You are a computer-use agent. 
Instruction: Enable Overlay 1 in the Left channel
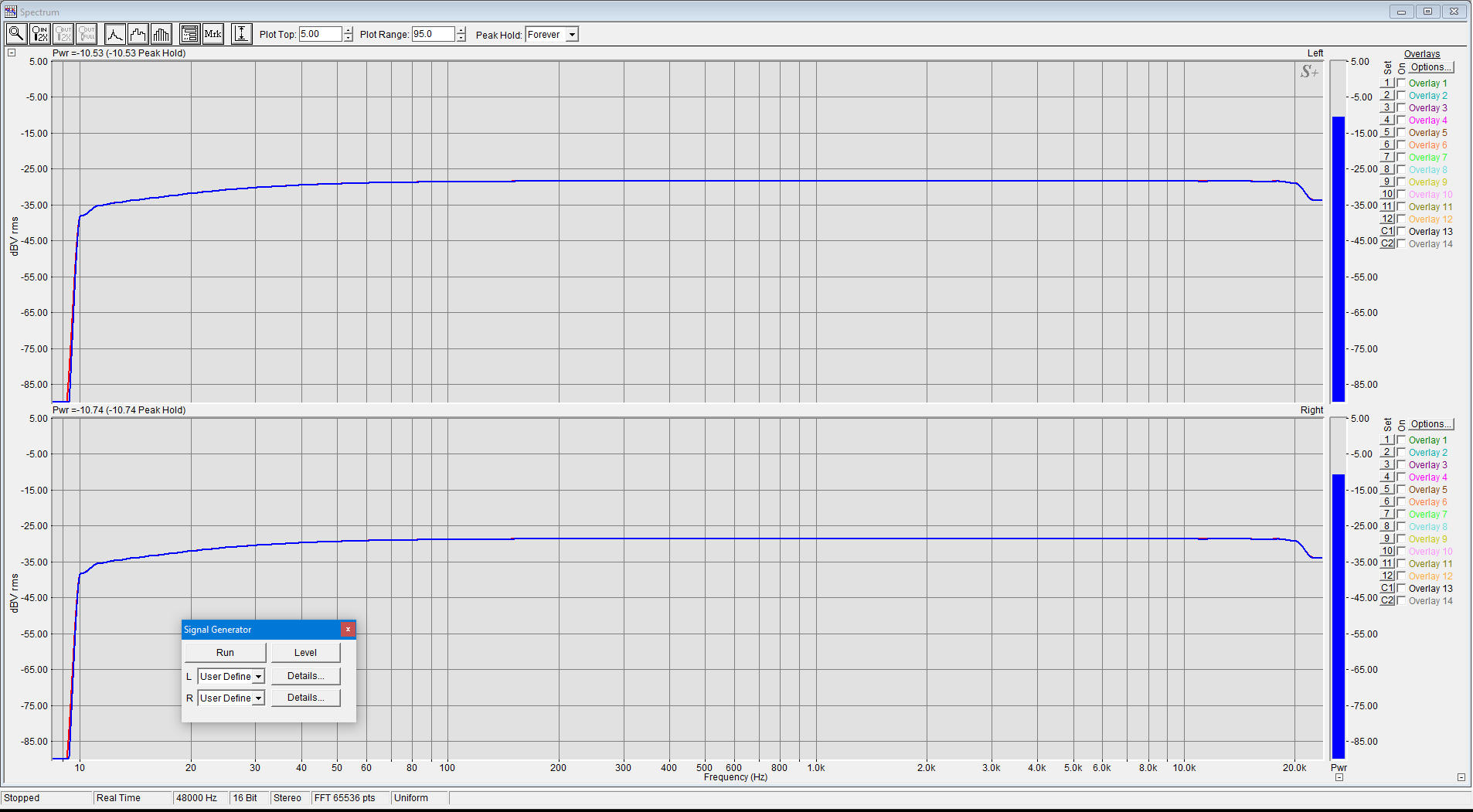click(x=1401, y=83)
